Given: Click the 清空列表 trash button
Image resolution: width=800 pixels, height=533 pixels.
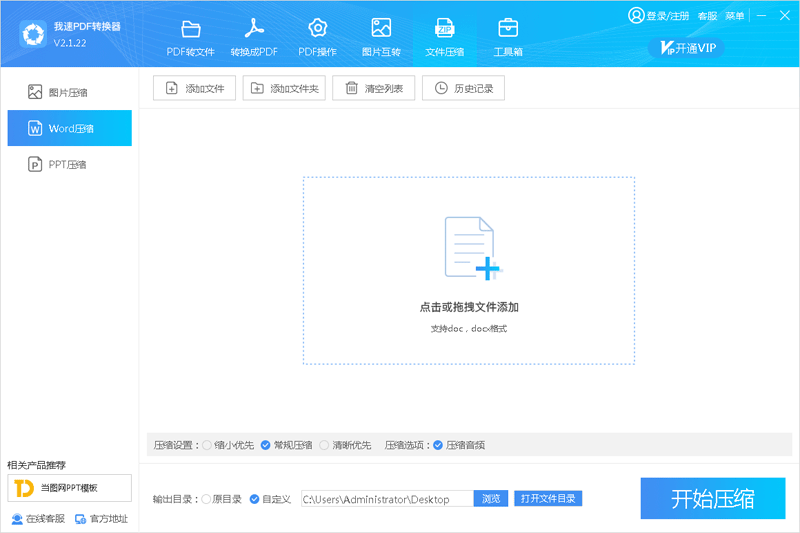Looking at the screenshot, I should click(x=374, y=89).
